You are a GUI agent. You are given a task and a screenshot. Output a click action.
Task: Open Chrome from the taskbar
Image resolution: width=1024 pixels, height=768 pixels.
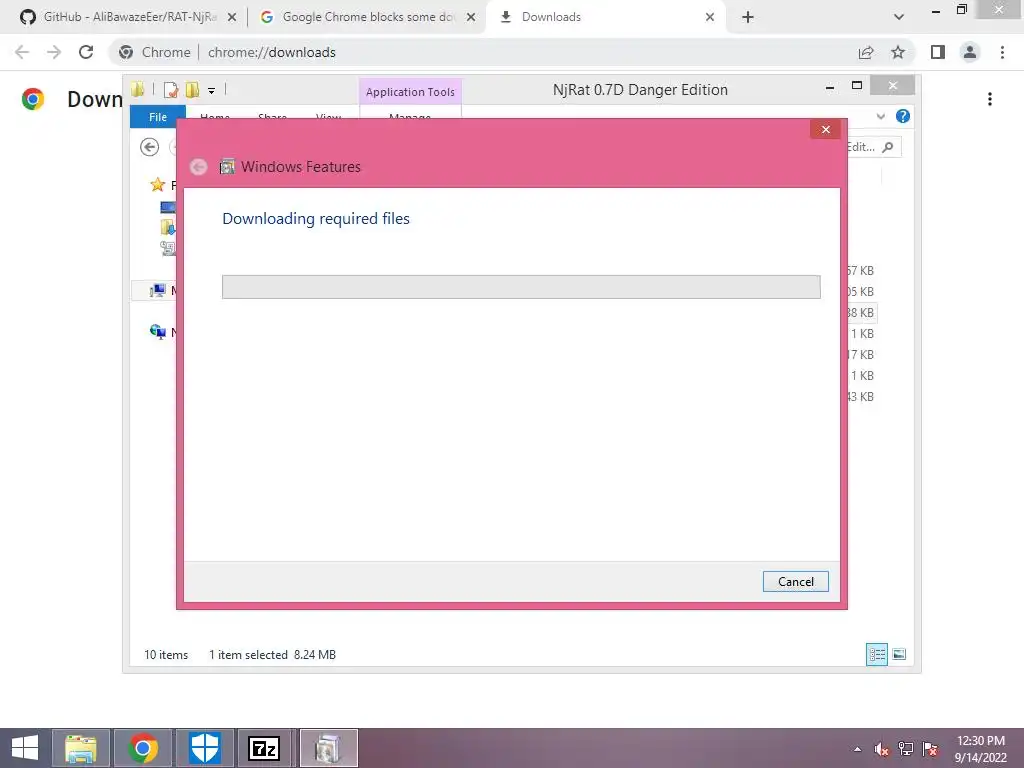click(143, 748)
